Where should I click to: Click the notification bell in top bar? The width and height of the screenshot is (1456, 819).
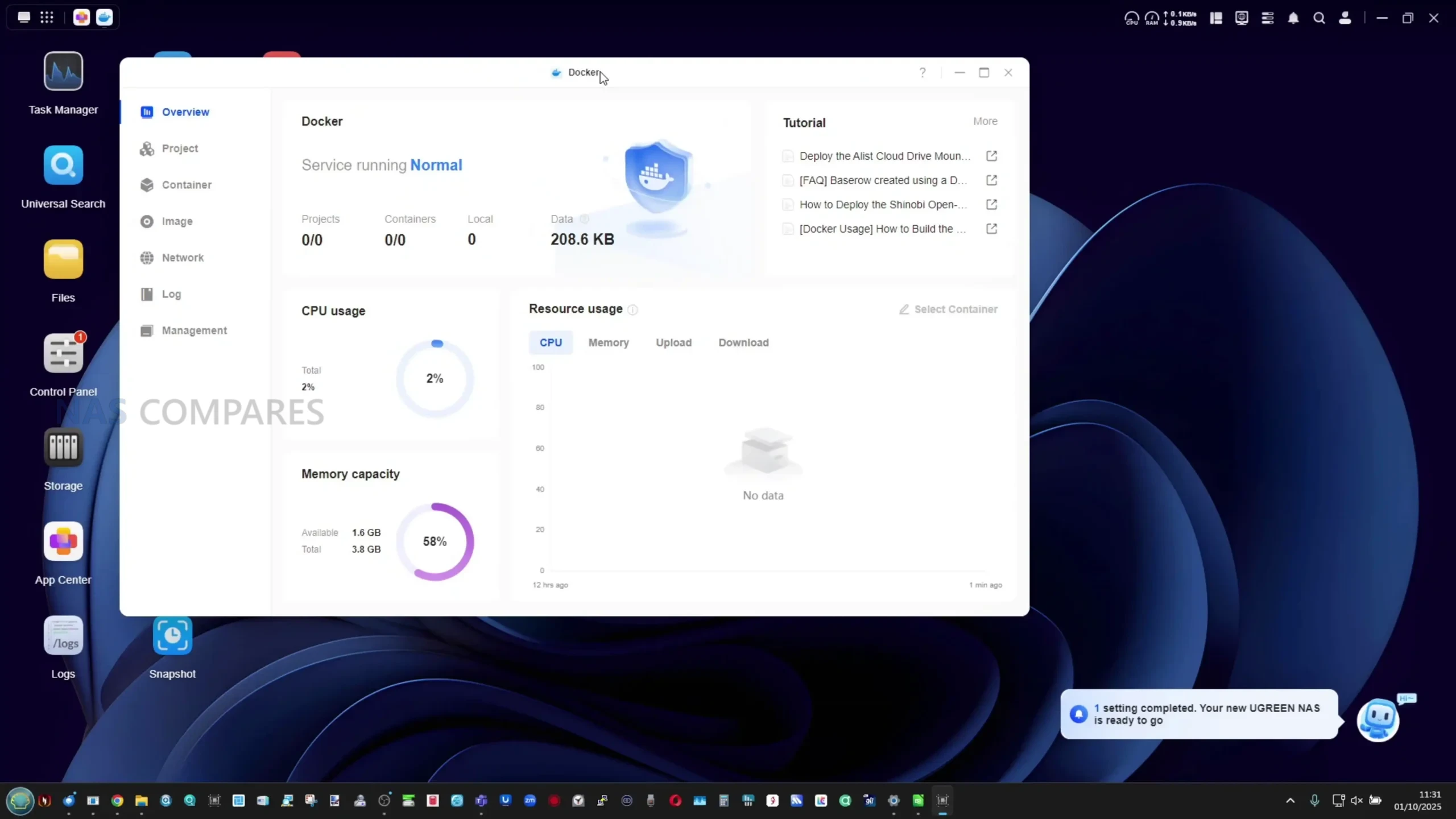click(x=1293, y=18)
